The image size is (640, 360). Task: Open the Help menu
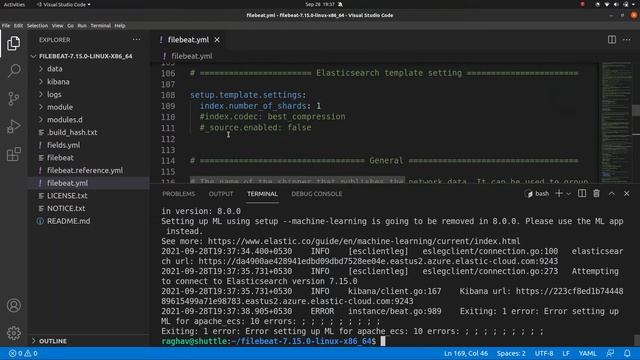[120, 25]
